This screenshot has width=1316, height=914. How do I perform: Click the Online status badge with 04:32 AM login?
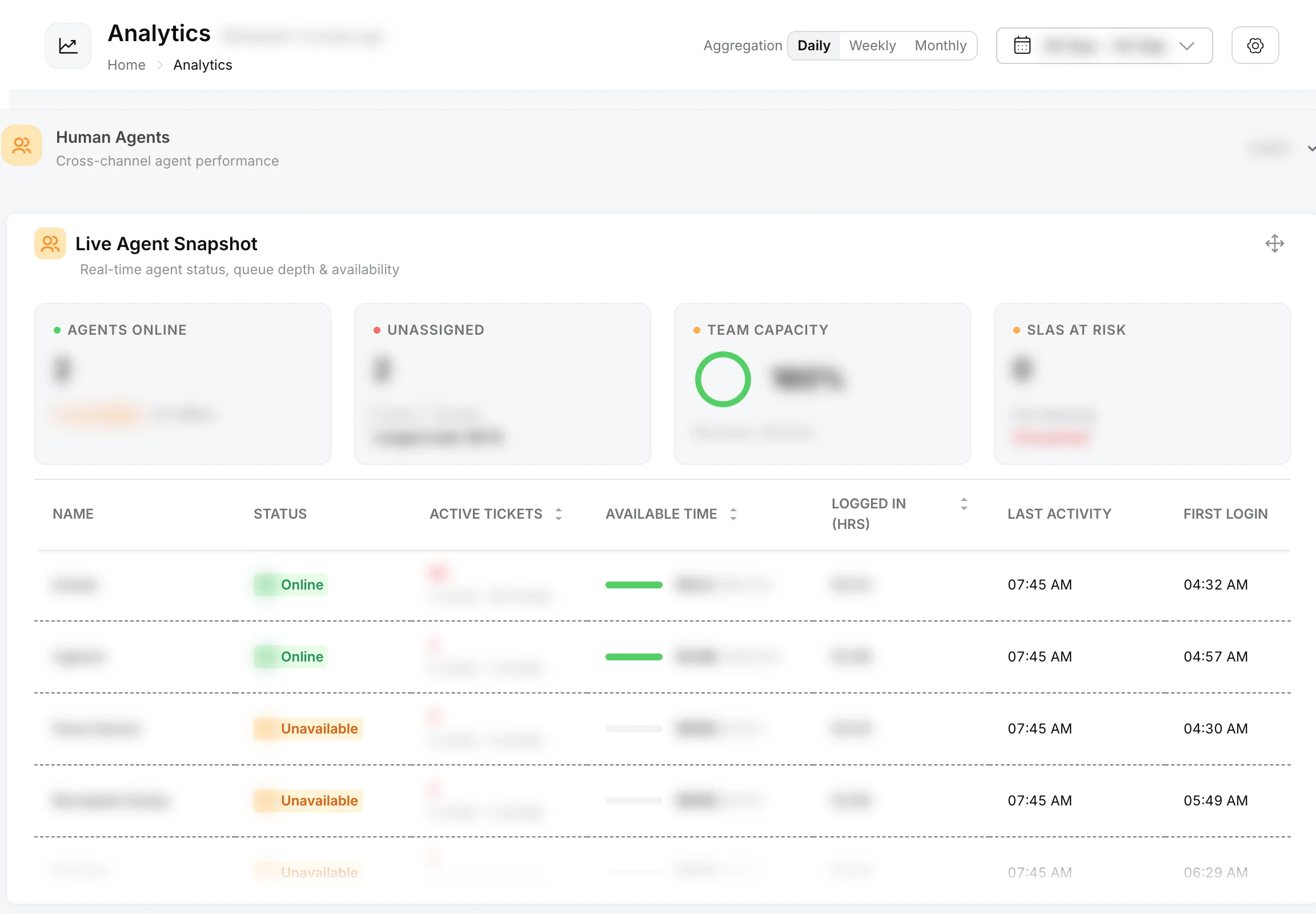tap(291, 585)
